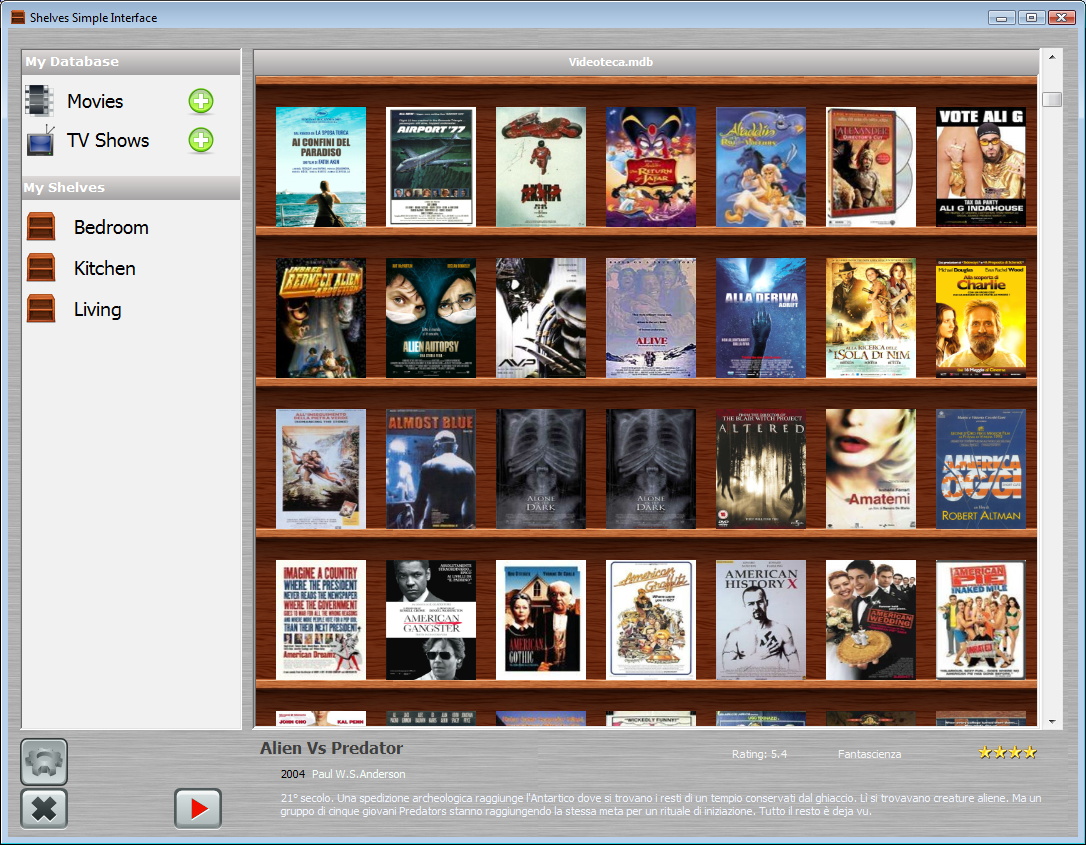Screen dimensions: 1086x845
Task: Click the Fantascienza genre label
Action: (x=869, y=754)
